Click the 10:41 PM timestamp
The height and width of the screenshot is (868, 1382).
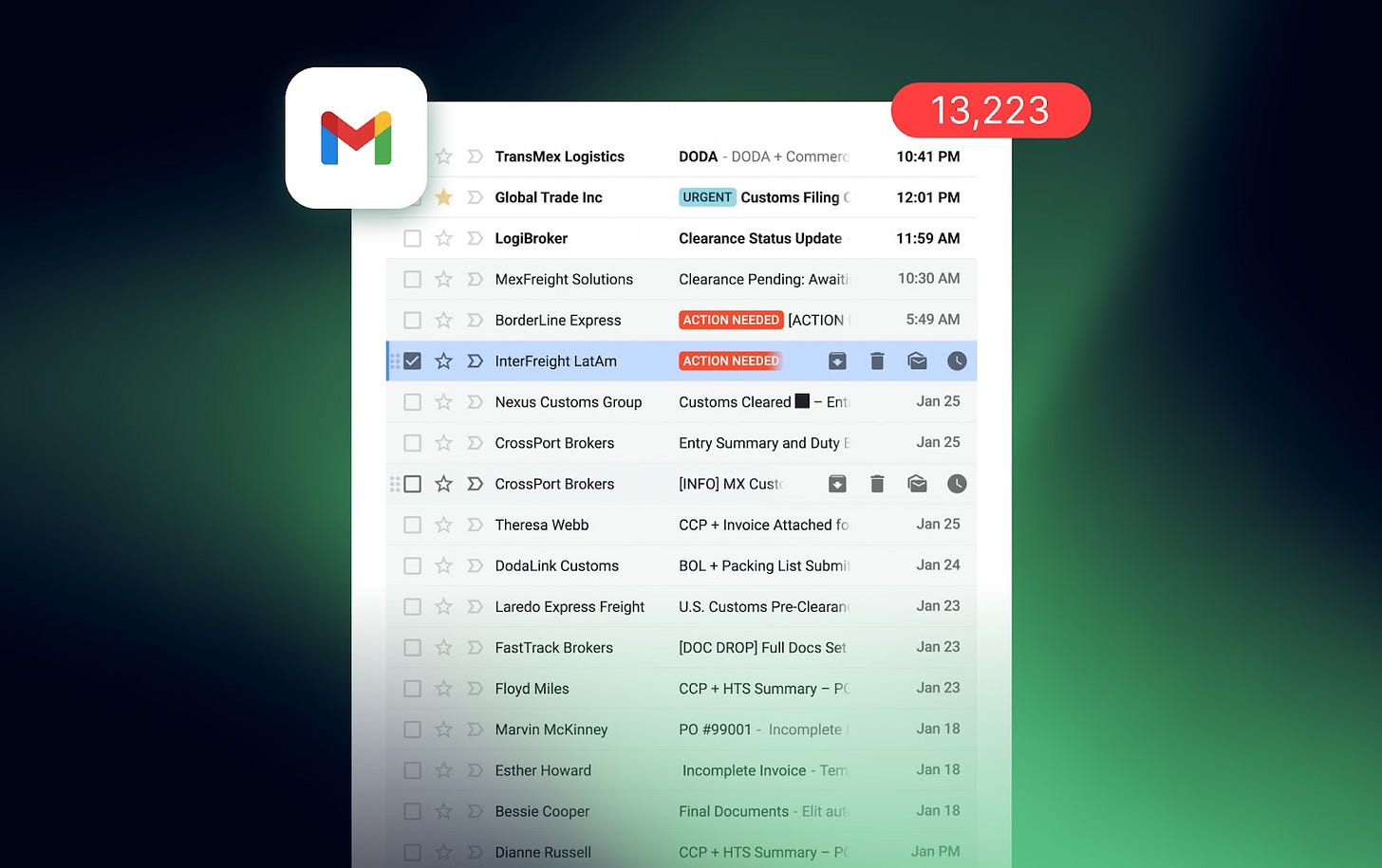[x=928, y=157]
